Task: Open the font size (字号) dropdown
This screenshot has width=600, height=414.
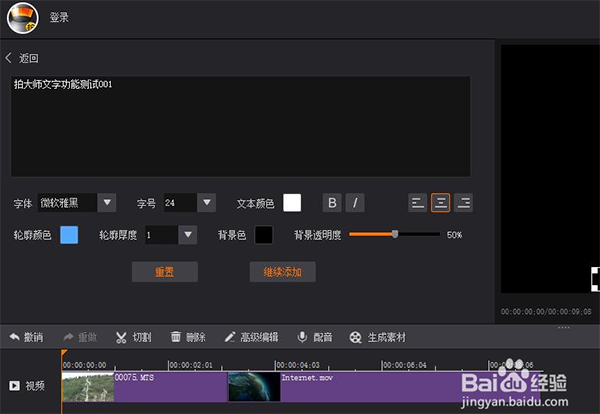Action: click(x=206, y=203)
